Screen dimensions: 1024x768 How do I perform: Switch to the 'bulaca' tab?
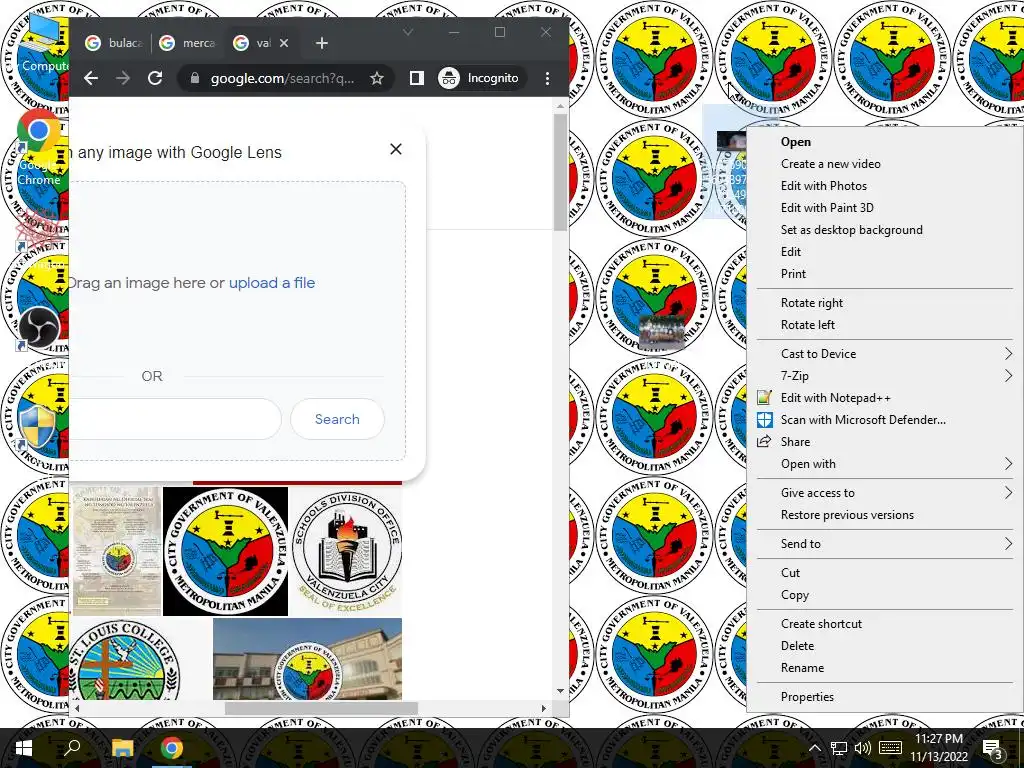114,43
